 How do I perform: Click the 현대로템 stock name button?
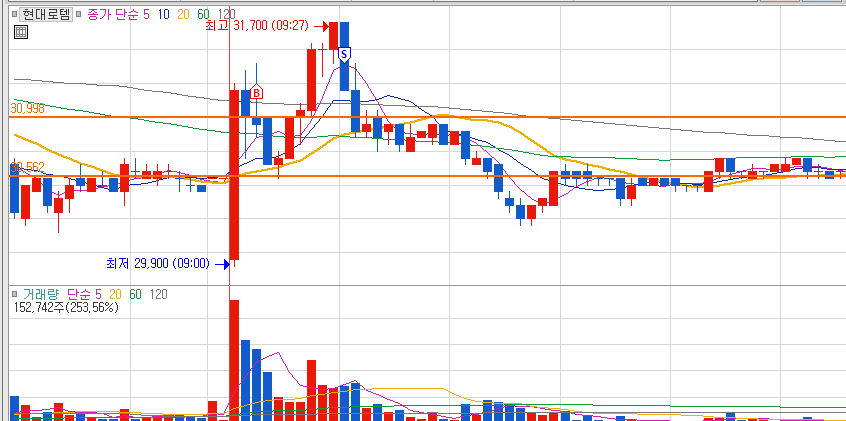coord(46,15)
